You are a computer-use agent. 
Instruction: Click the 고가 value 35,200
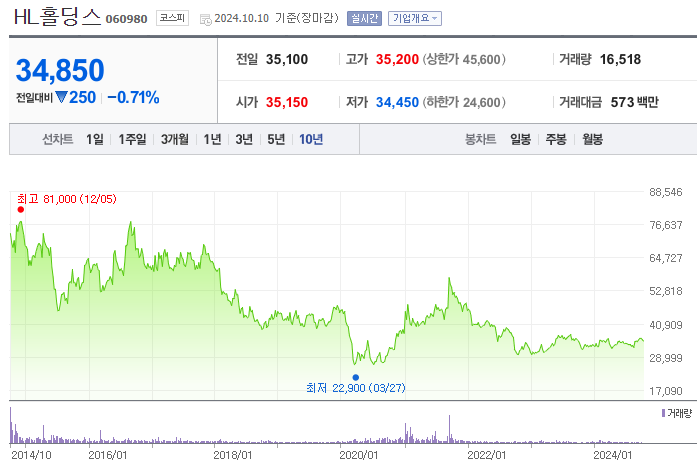(x=397, y=59)
